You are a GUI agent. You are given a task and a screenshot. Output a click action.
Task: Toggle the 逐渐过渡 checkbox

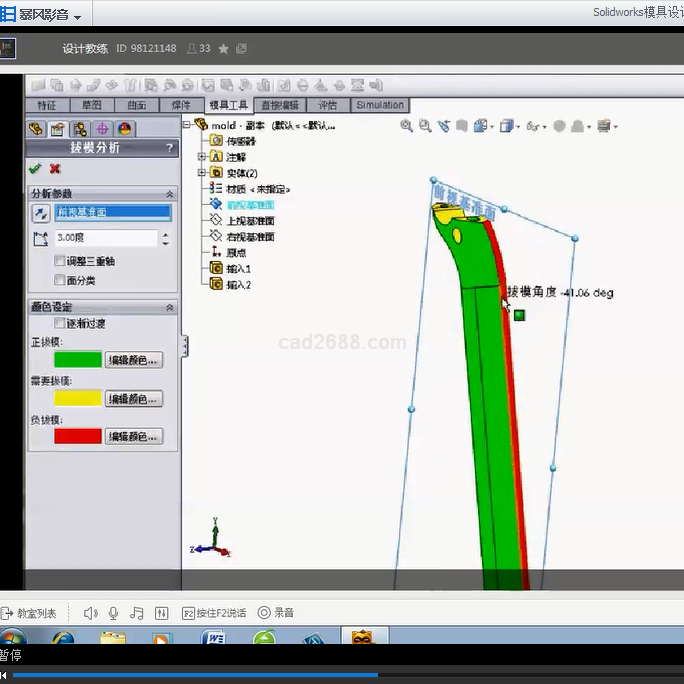[60, 324]
